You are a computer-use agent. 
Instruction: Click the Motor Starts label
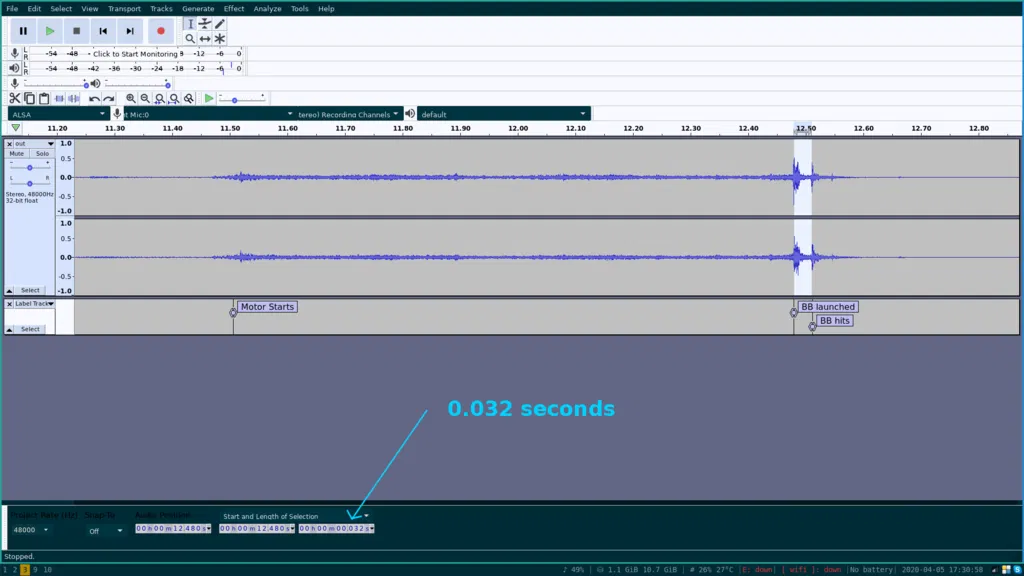click(x=267, y=307)
